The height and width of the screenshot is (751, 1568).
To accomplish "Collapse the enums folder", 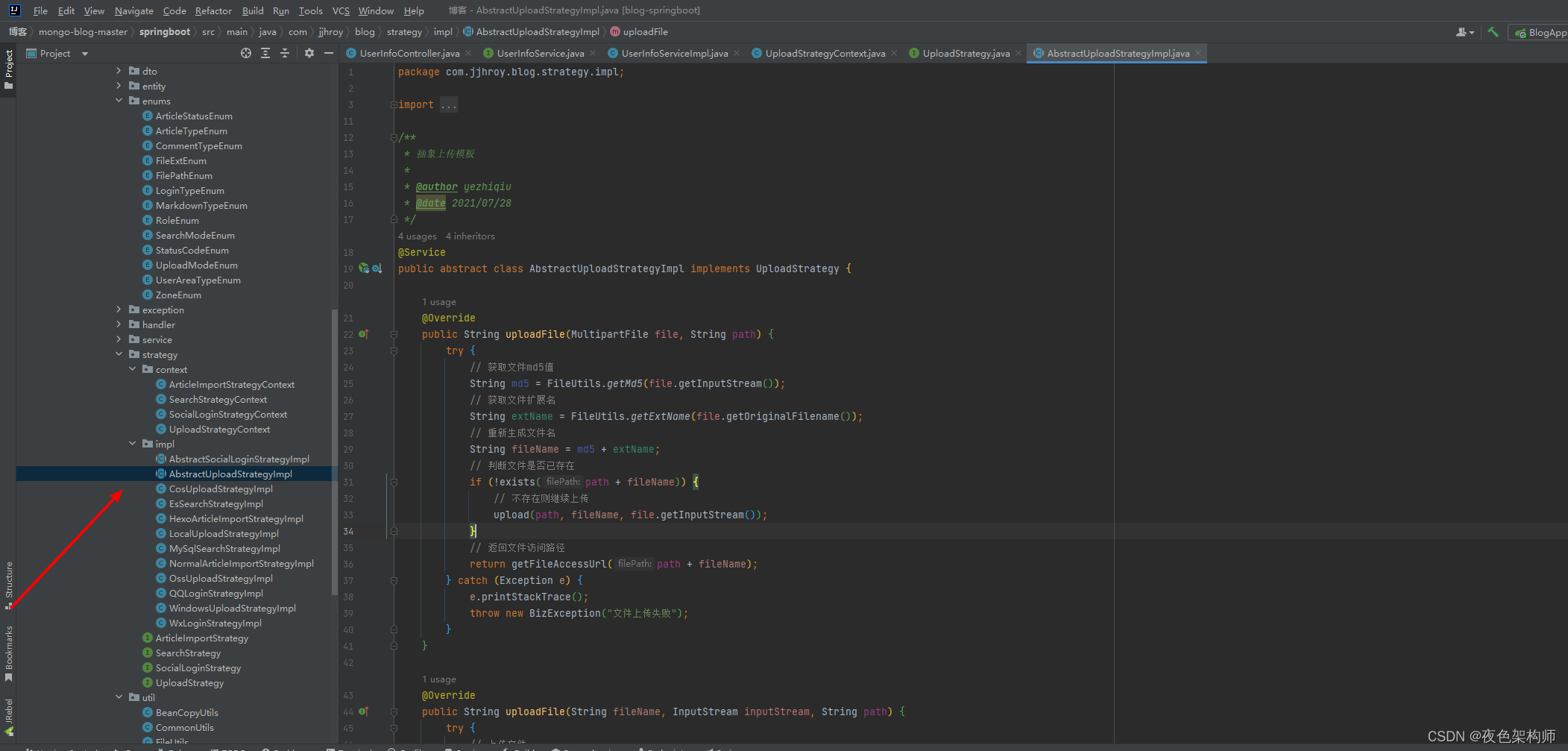I will click(x=119, y=101).
